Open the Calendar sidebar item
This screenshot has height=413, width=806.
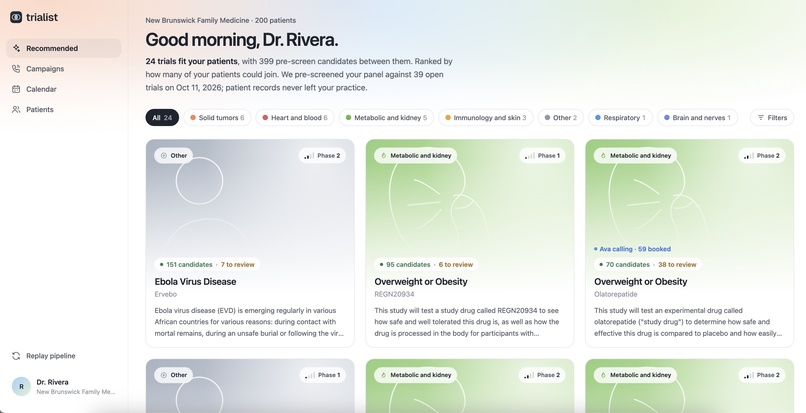[64, 89]
